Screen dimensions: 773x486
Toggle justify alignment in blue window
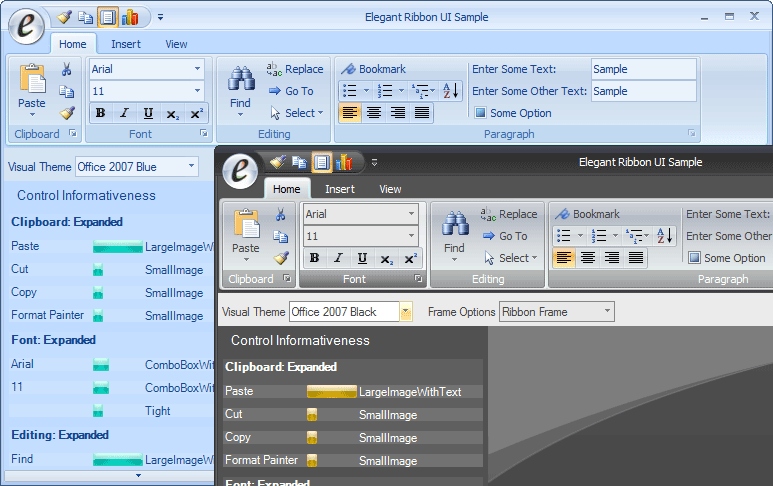click(x=422, y=113)
